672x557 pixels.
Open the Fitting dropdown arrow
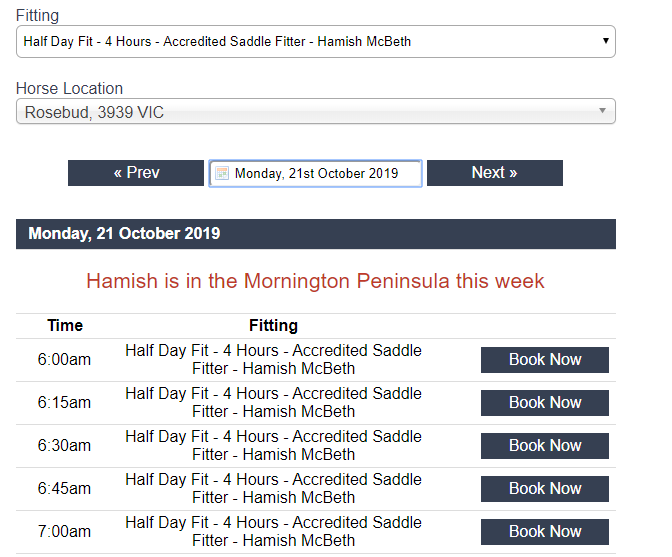(x=606, y=41)
